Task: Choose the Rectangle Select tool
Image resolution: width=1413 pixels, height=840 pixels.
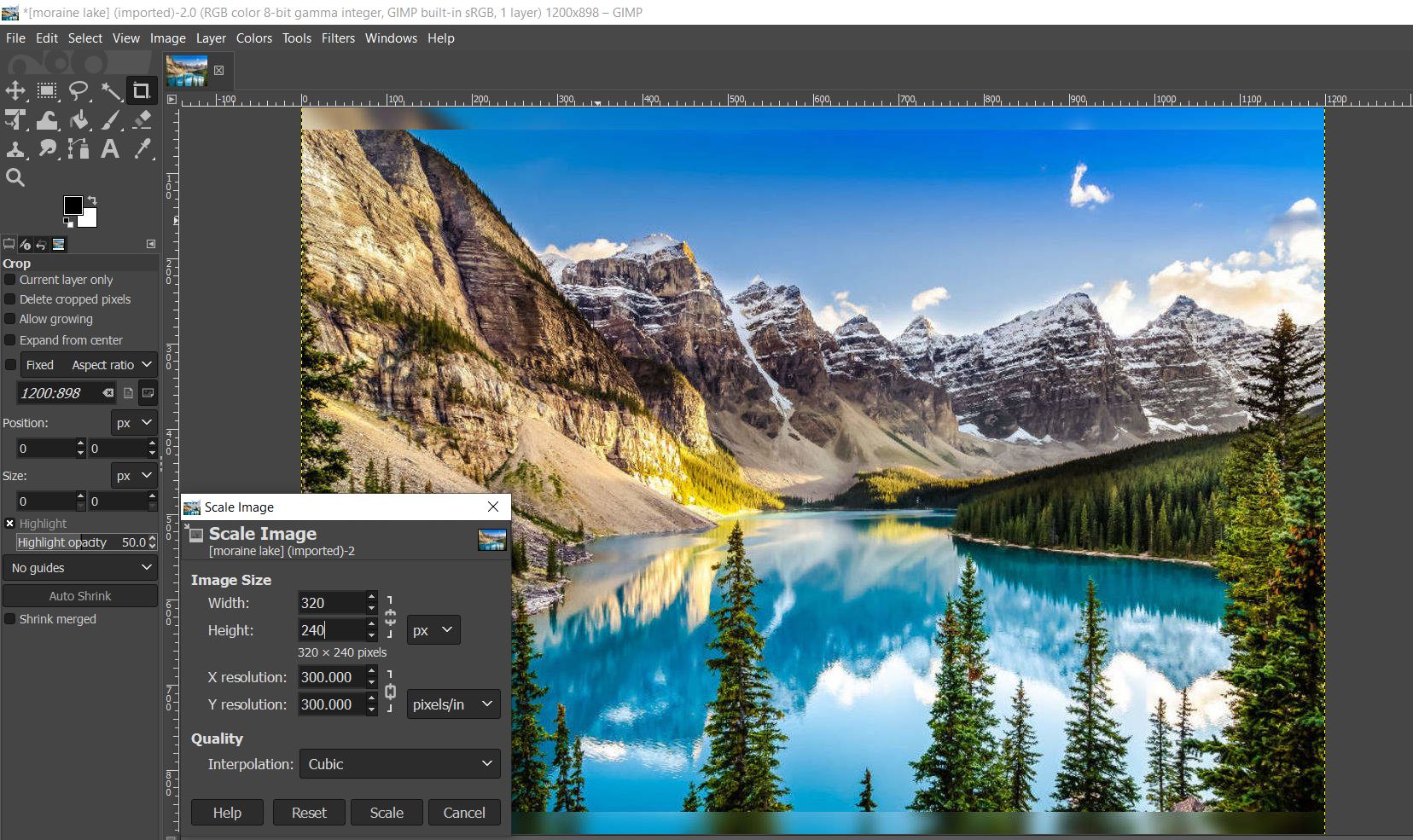Action: (47, 90)
